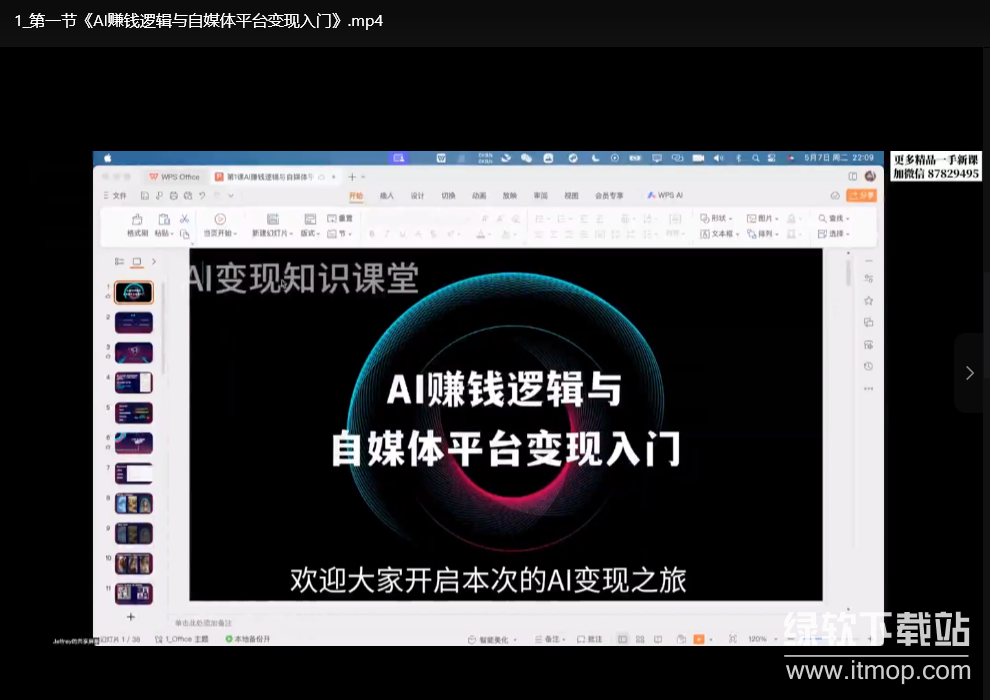Open the Layout (版式) dropdown
The image size is (990, 700).
310,234
